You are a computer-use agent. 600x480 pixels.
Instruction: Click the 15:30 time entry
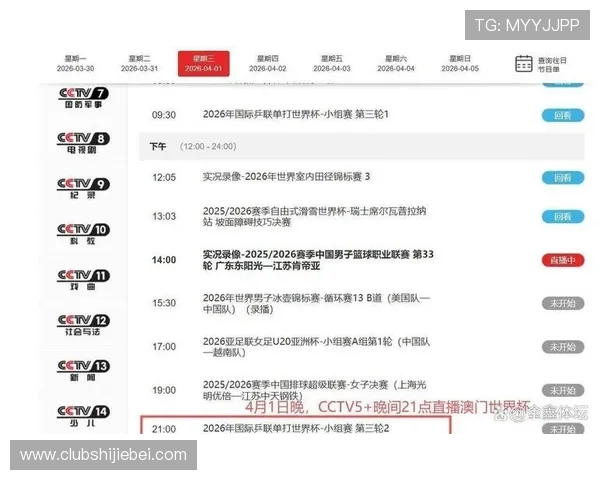coord(164,303)
